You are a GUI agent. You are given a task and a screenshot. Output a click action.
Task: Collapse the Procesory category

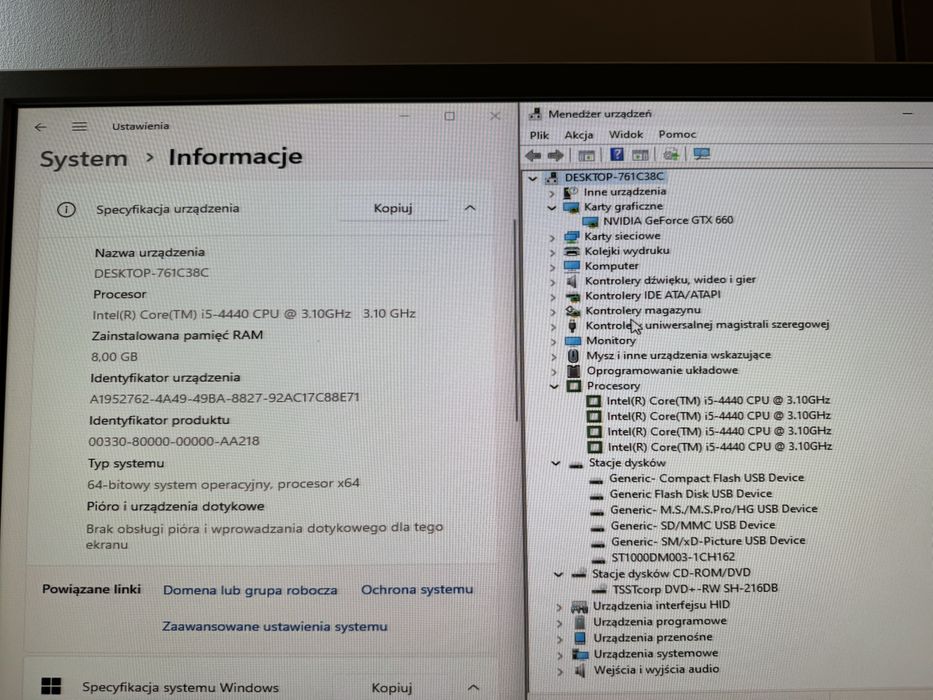pos(554,386)
